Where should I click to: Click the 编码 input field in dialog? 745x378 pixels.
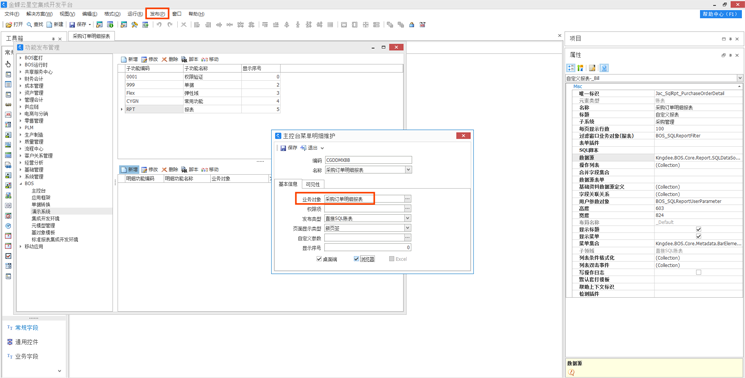(x=368, y=160)
